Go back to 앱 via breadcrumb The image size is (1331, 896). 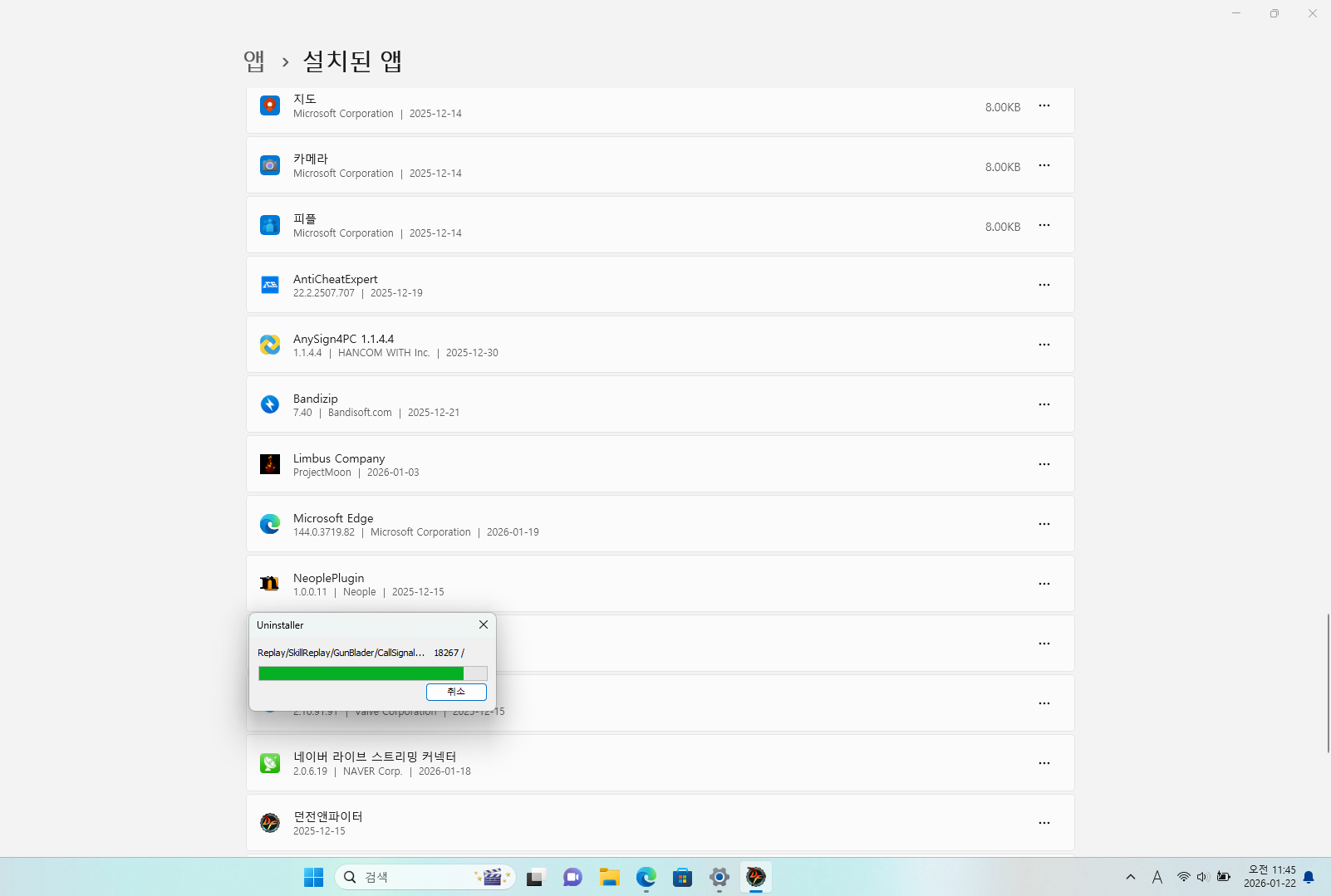(x=254, y=61)
